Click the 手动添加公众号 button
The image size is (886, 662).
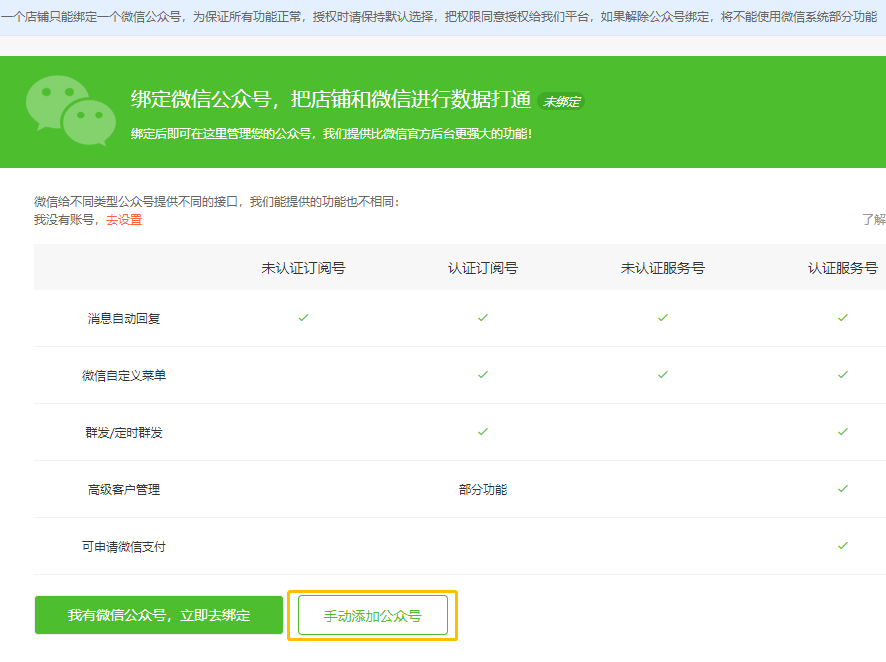pos(372,616)
